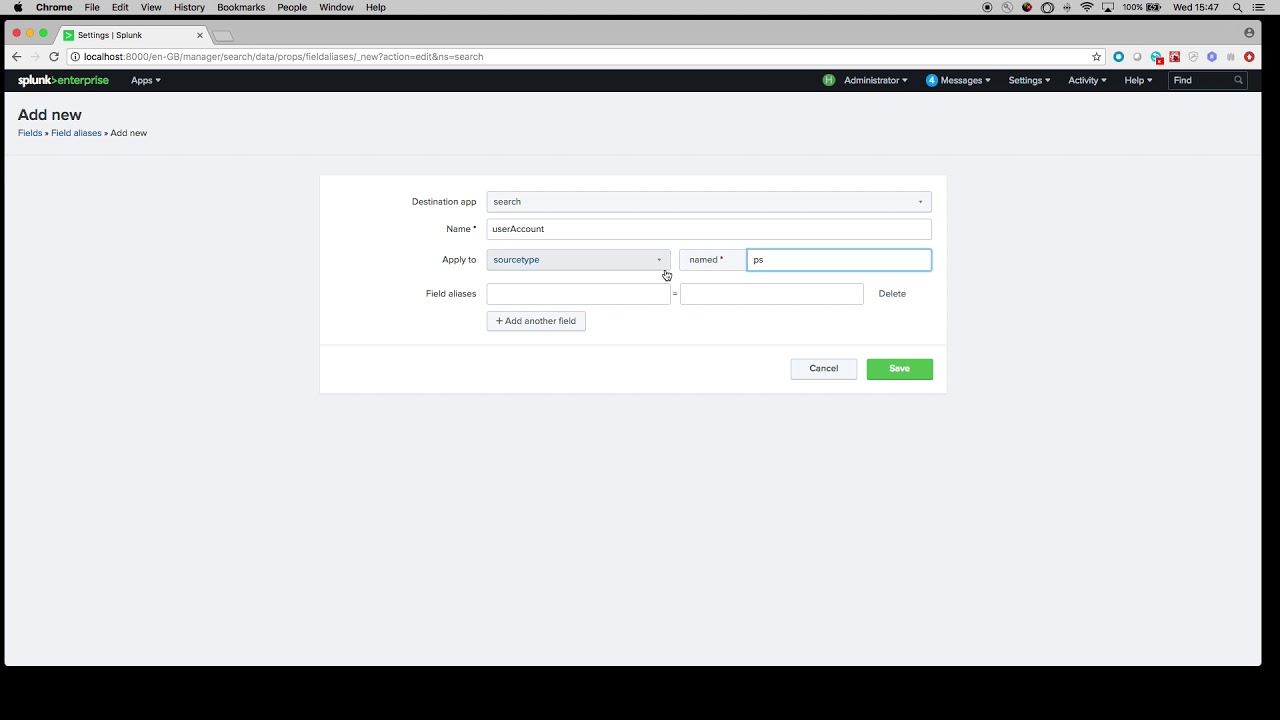Save the new field alias
1280x720 pixels.
pos(900,369)
